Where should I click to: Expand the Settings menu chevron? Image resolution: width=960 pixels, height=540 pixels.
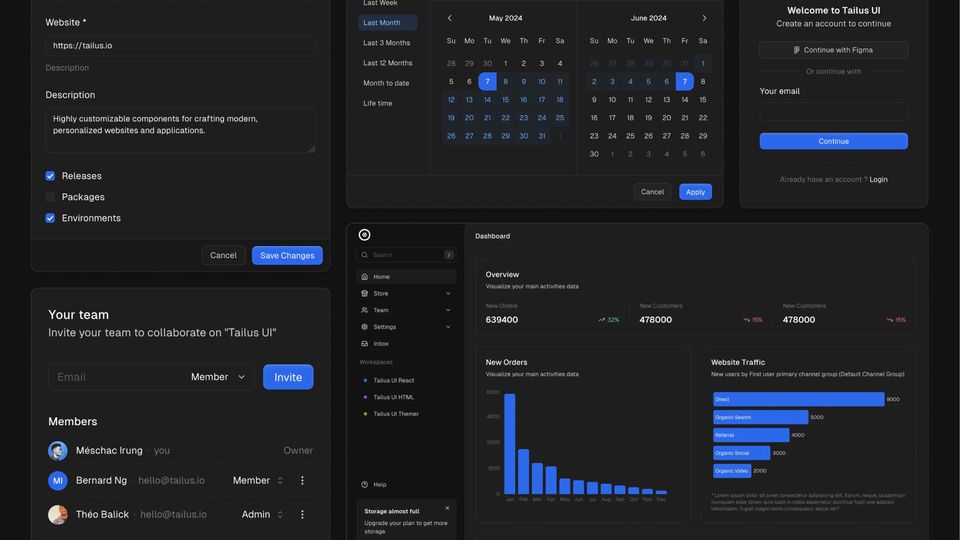[448, 327]
